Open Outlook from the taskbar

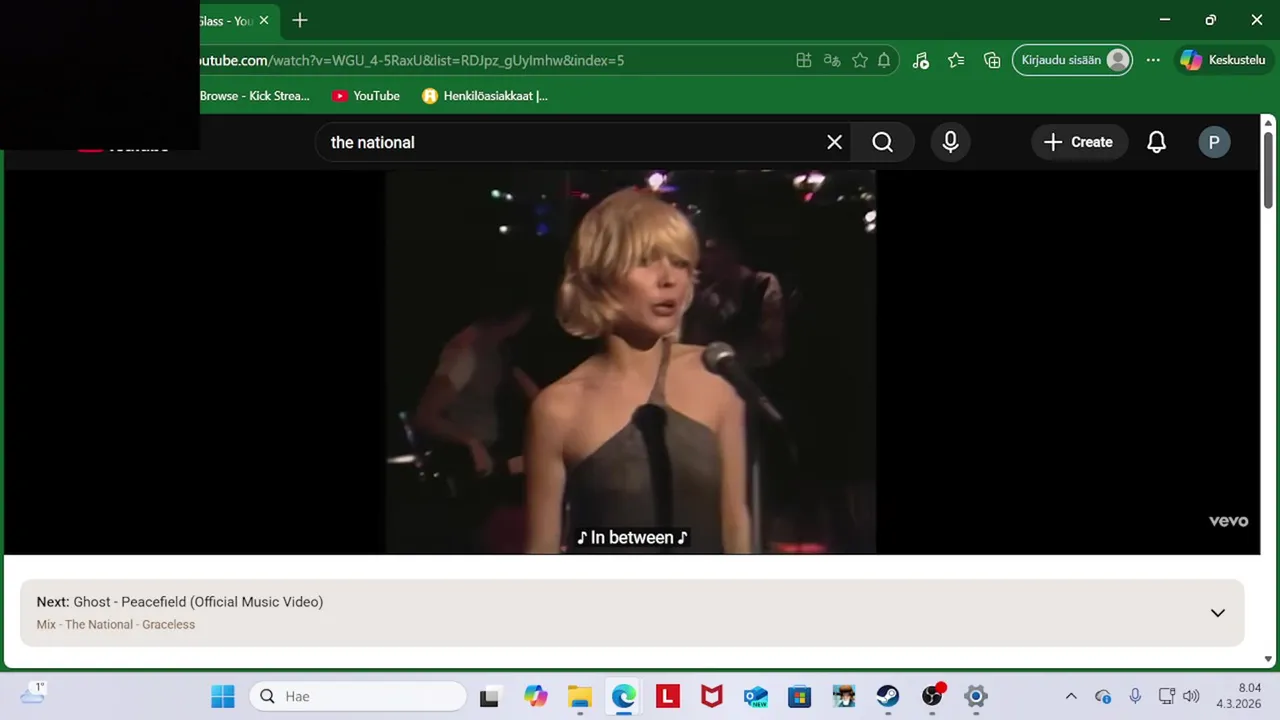tap(755, 696)
